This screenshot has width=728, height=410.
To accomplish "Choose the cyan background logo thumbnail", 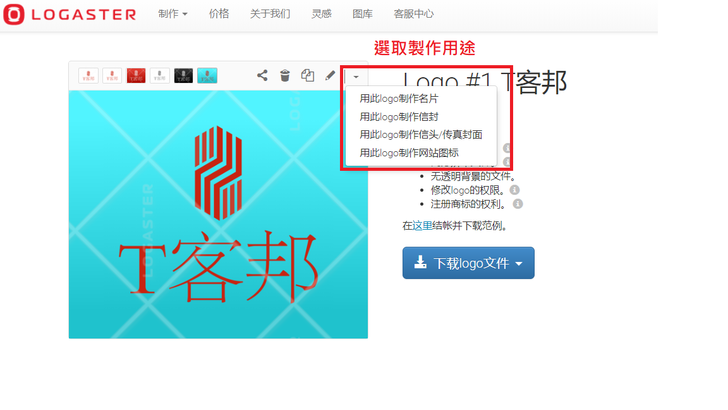I will [x=207, y=75].
